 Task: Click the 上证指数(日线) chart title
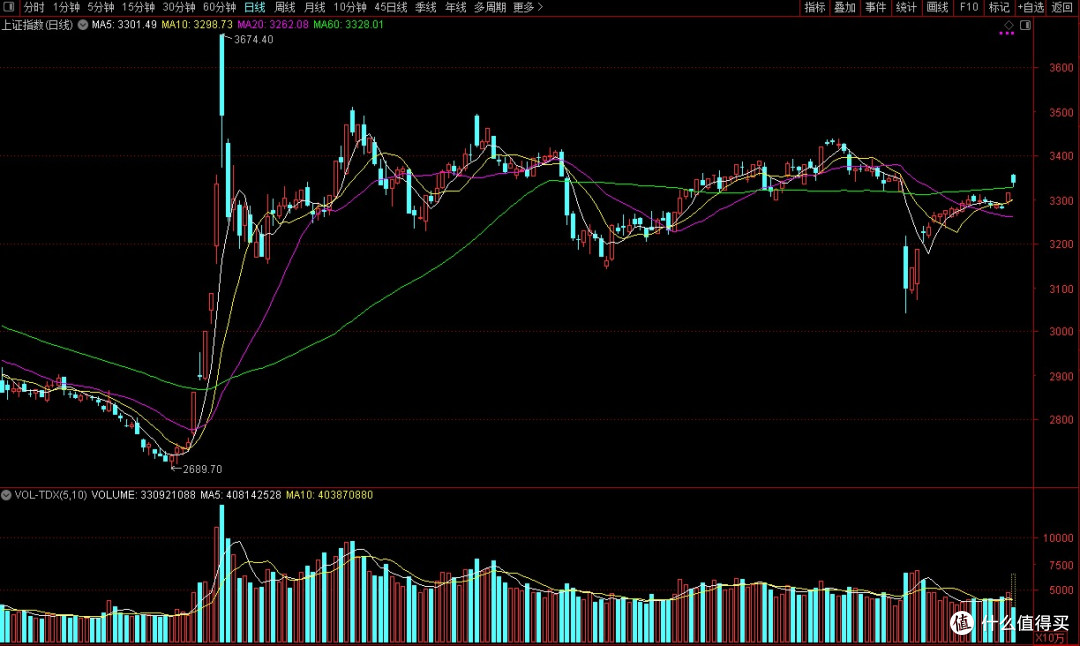(x=37, y=25)
